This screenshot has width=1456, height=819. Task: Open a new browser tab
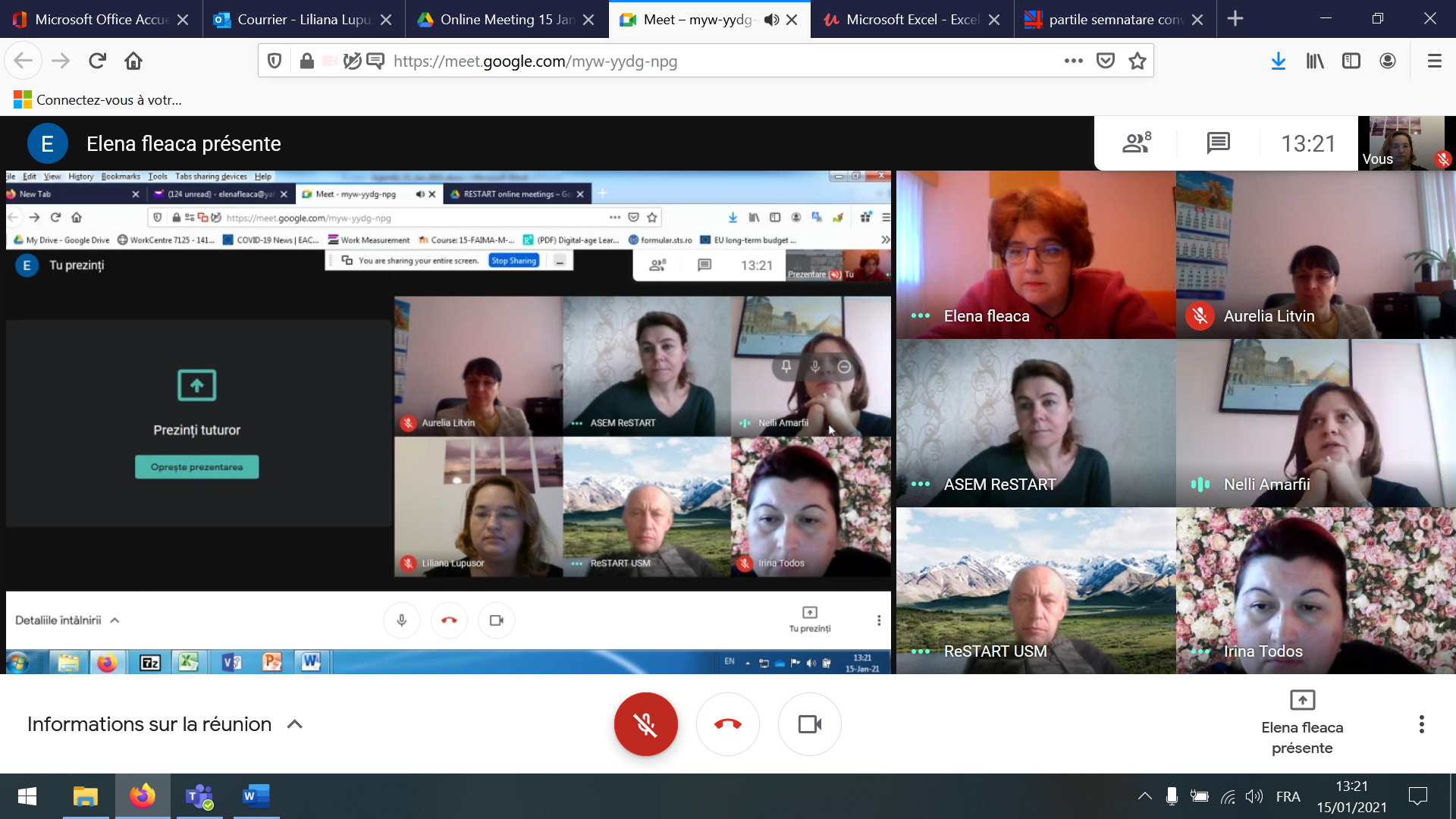pyautogui.click(x=1235, y=19)
